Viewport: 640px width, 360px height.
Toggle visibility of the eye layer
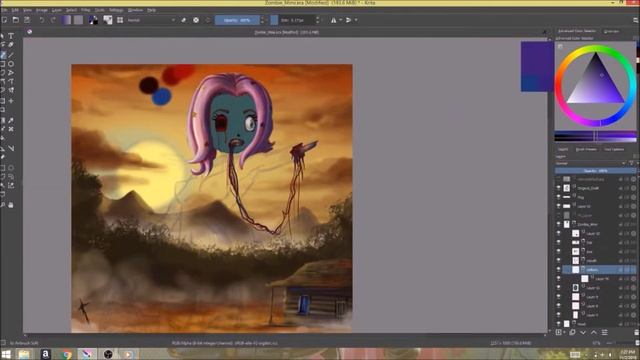pyautogui.click(x=558, y=251)
